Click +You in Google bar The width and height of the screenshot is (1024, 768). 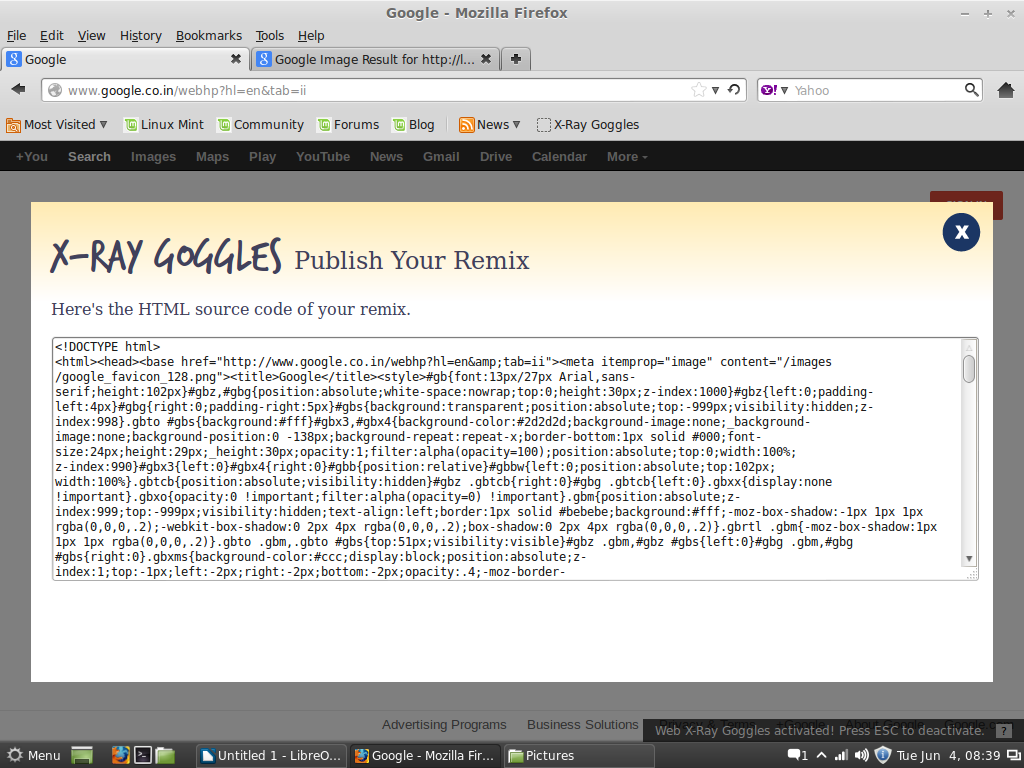pyautogui.click(x=32, y=157)
